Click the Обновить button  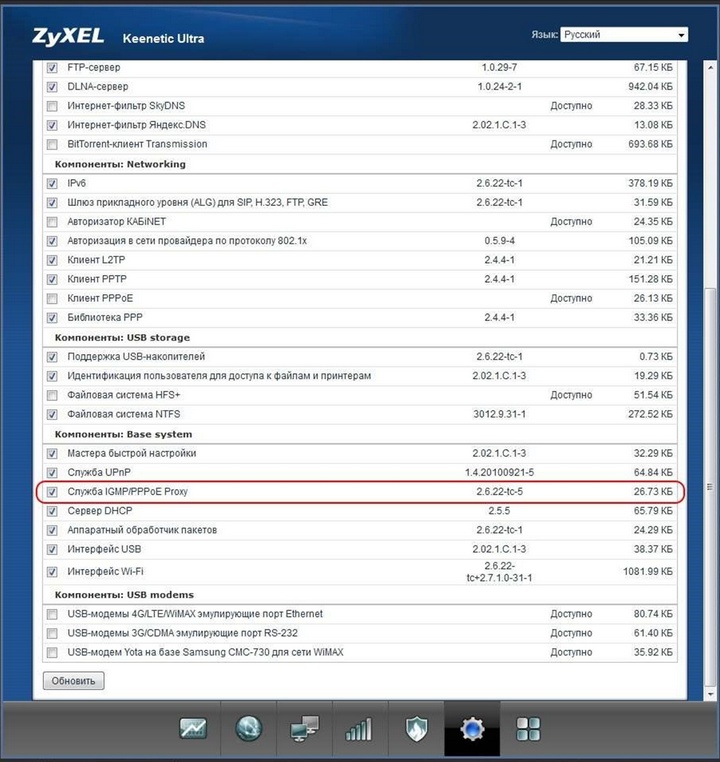(x=73, y=681)
